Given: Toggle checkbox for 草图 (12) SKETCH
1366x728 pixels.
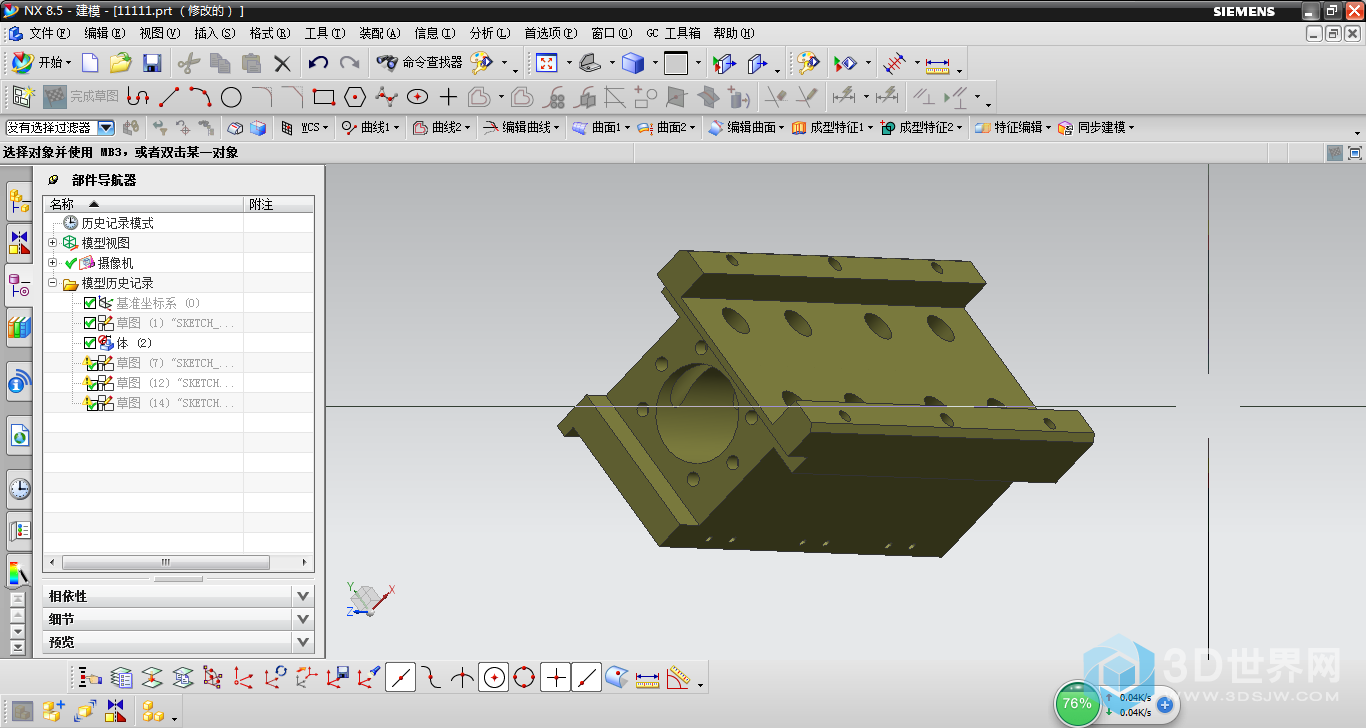Looking at the screenshot, I should 90,383.
